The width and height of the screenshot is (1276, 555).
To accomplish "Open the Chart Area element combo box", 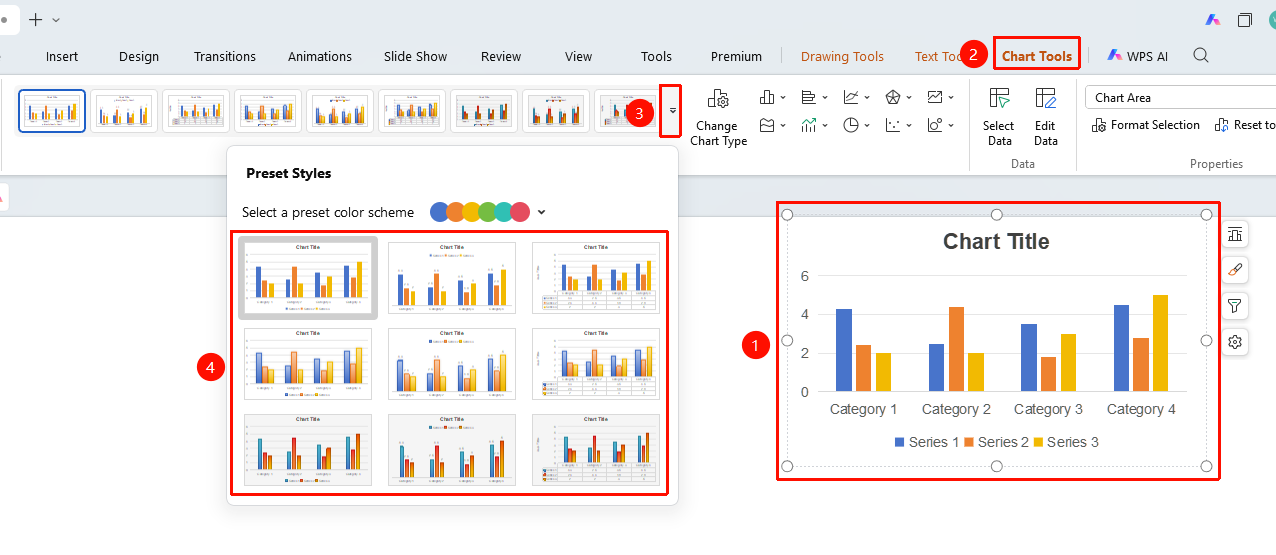I will coord(1180,97).
